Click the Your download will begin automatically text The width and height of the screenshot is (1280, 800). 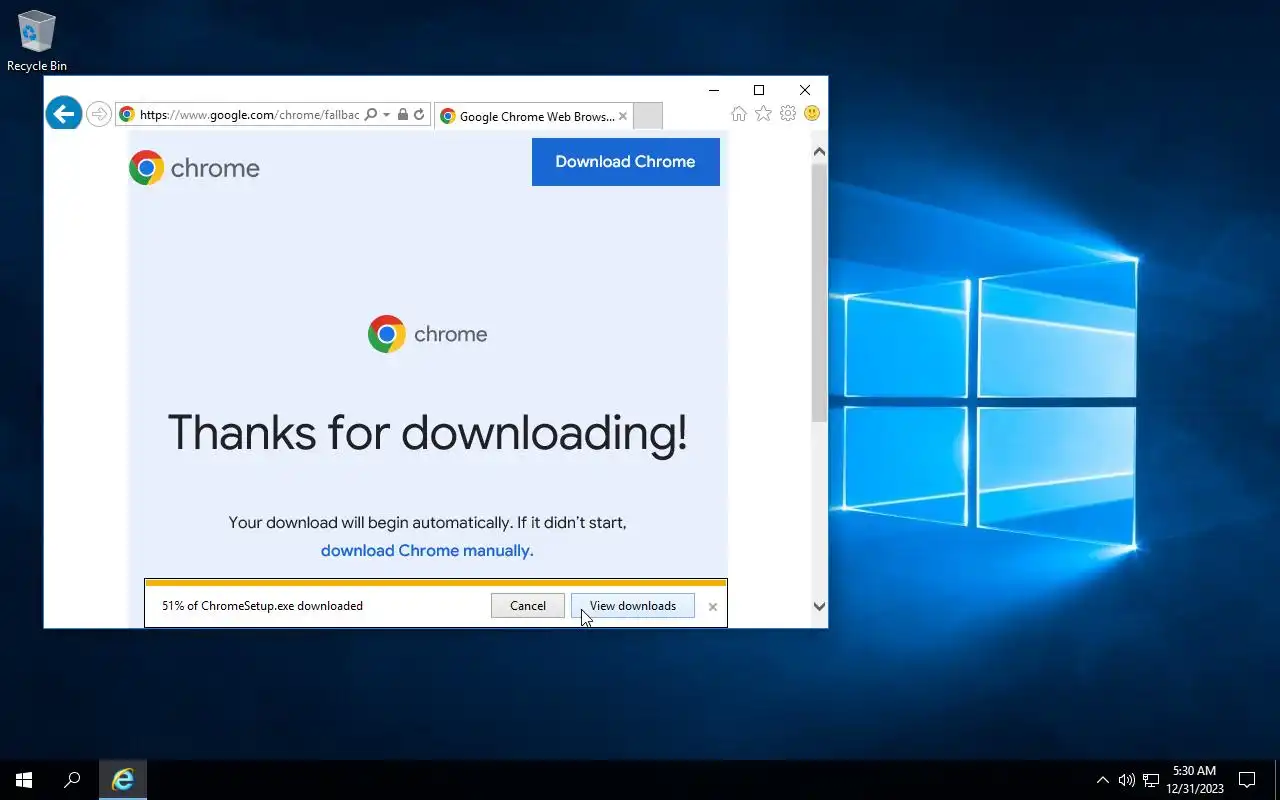[x=427, y=522]
